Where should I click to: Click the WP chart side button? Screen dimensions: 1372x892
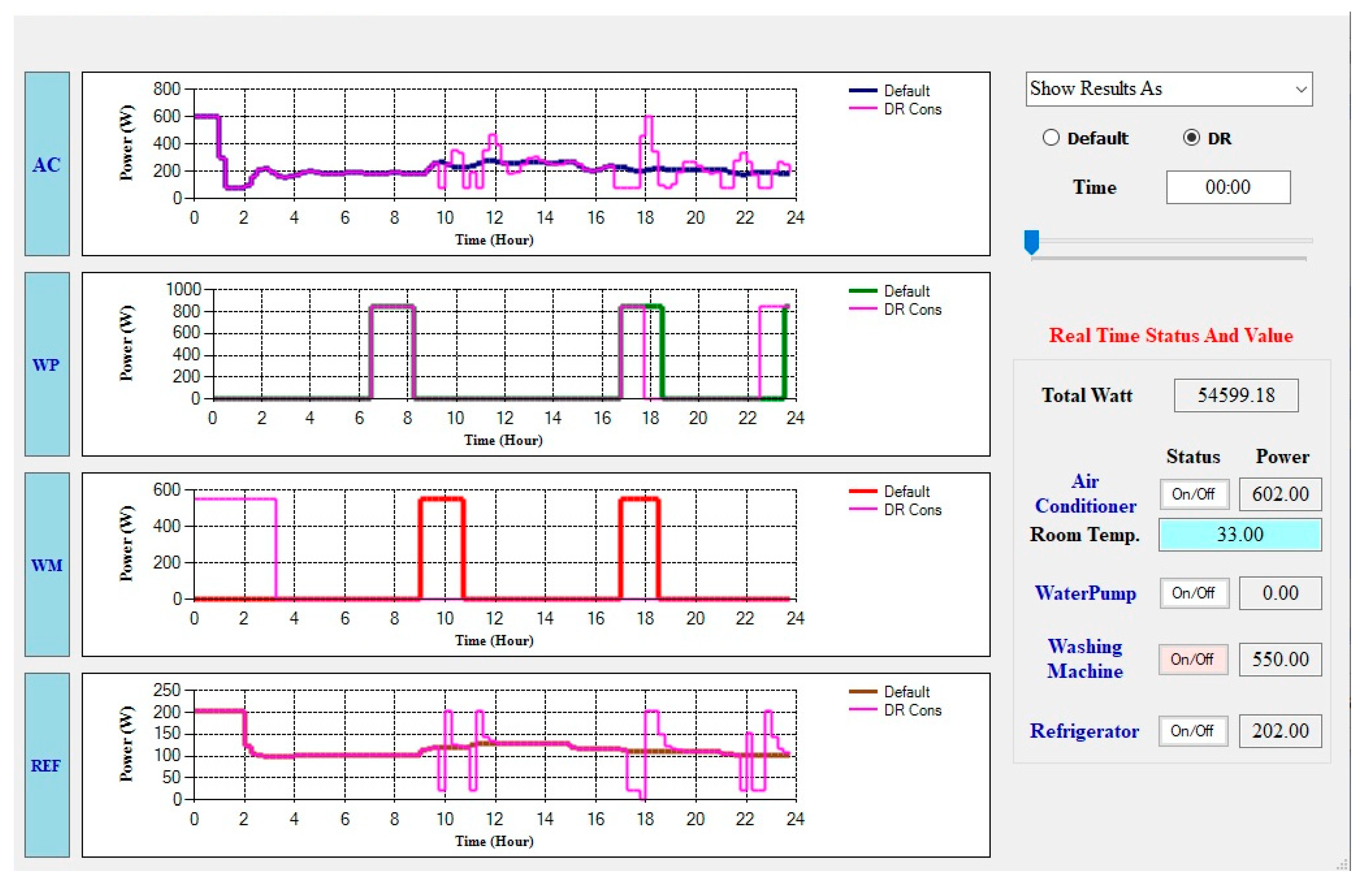point(47,365)
